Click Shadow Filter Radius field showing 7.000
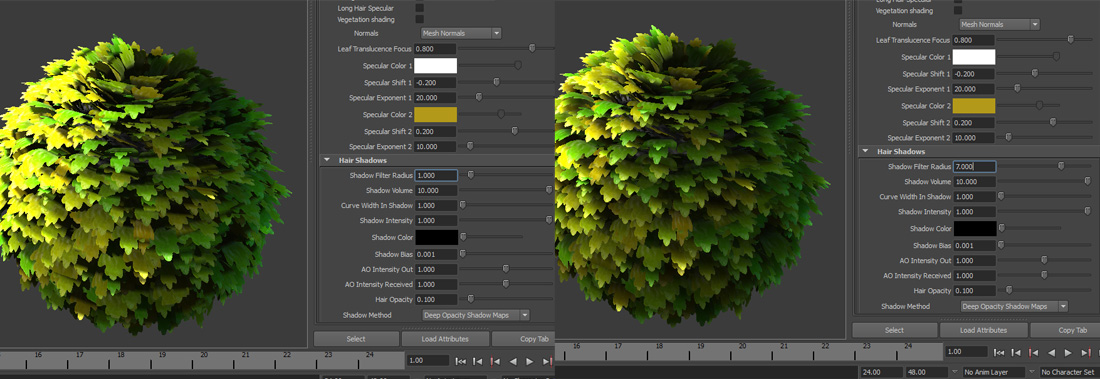The width and height of the screenshot is (1100, 379). (x=974, y=167)
